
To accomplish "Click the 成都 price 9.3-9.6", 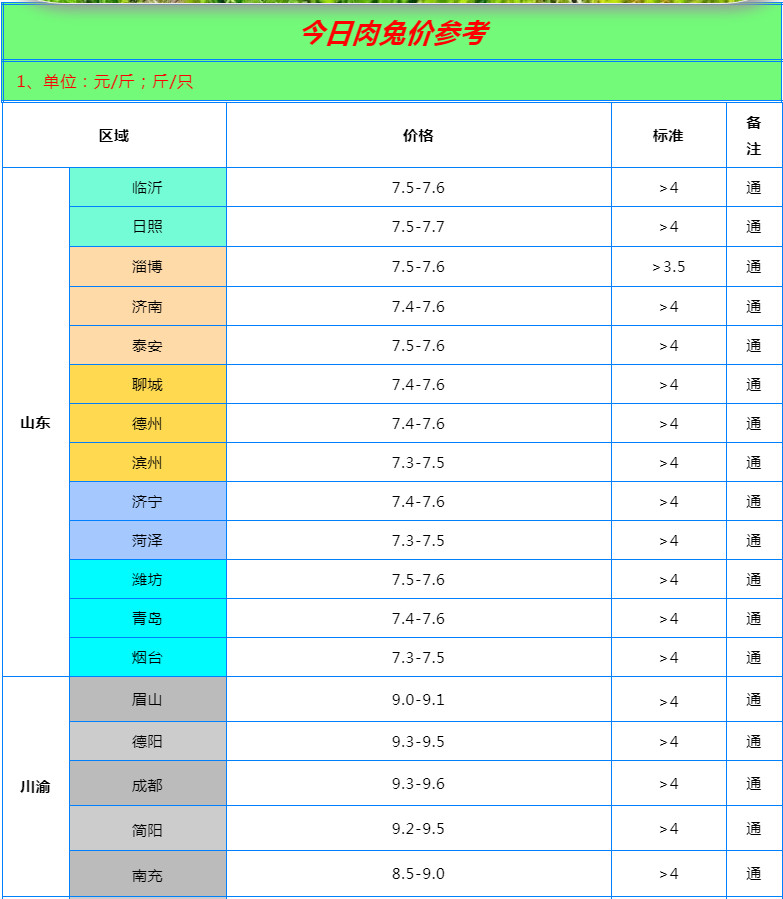I will [x=418, y=785].
